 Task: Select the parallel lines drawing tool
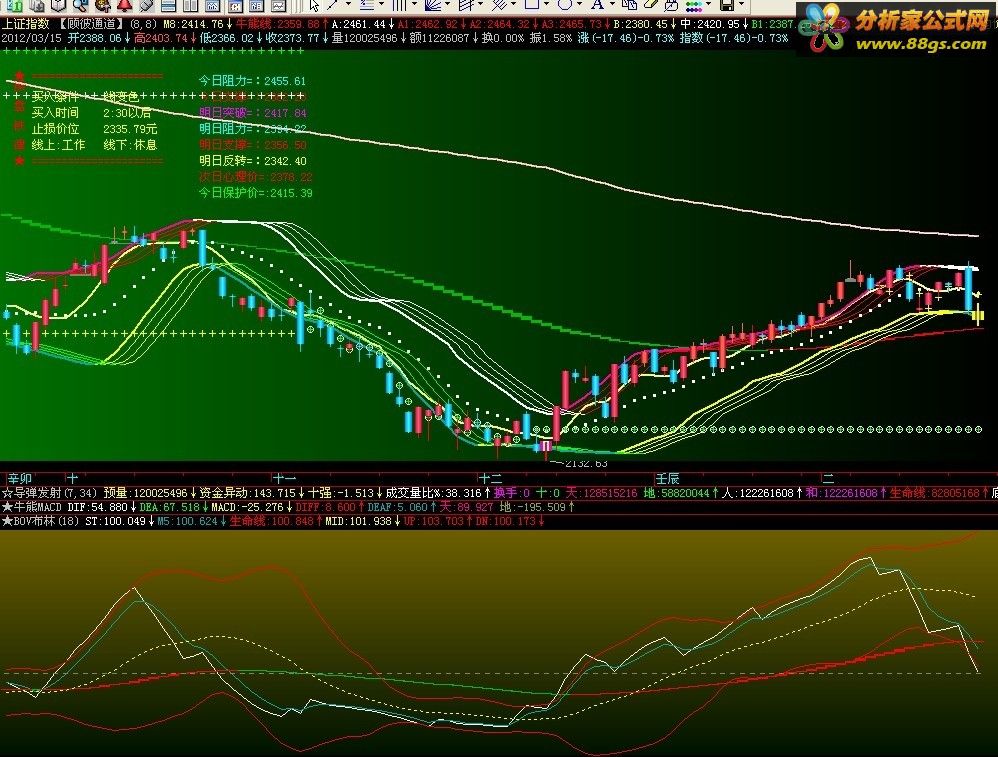[367, 5]
